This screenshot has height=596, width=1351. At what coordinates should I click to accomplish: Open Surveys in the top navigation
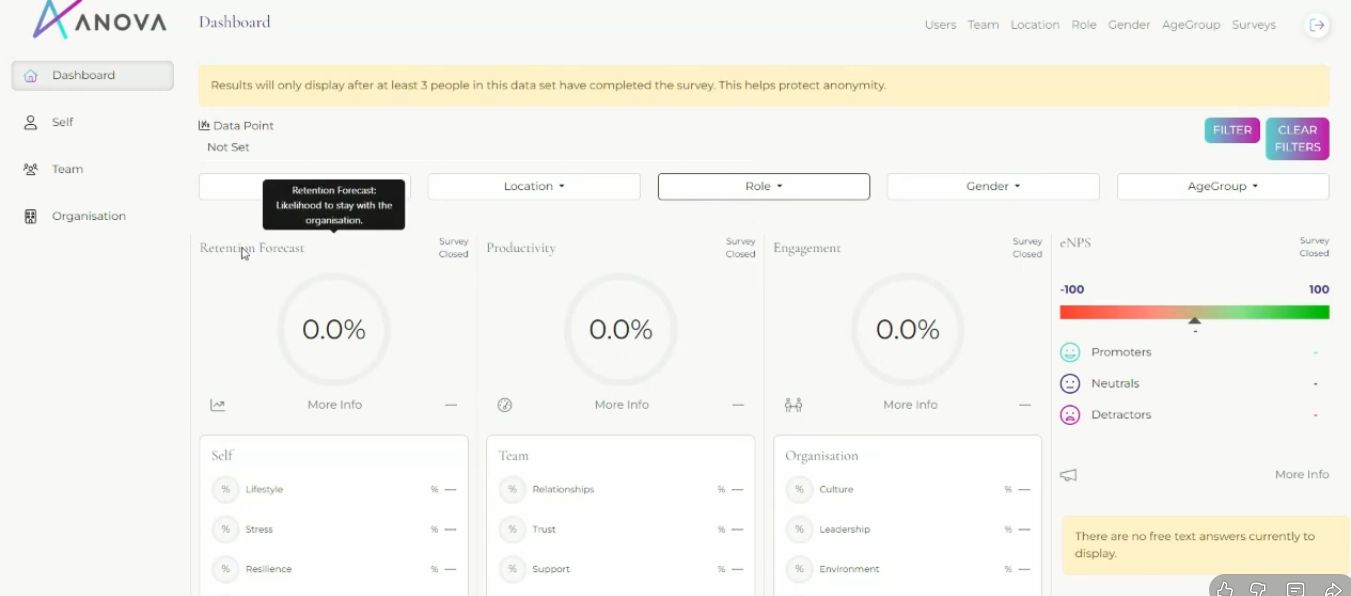click(x=1254, y=25)
